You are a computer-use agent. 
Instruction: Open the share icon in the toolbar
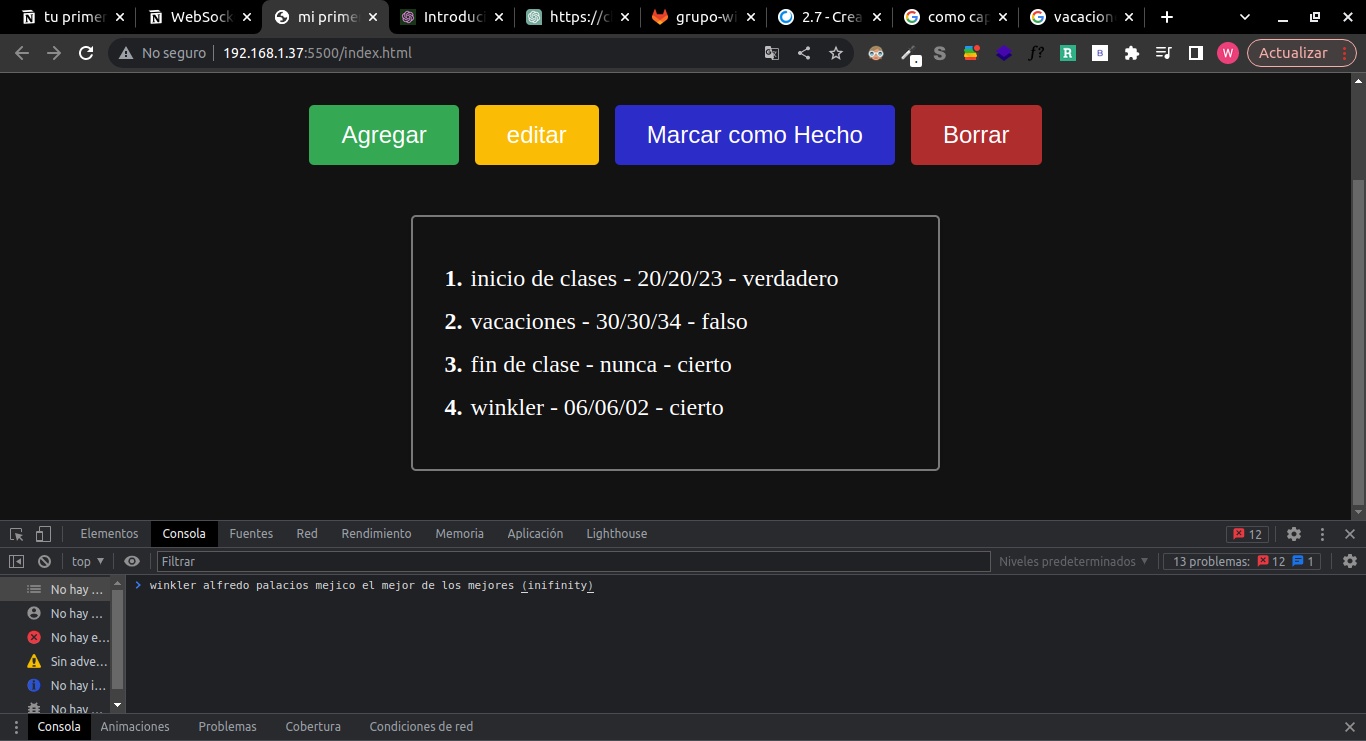pos(804,53)
